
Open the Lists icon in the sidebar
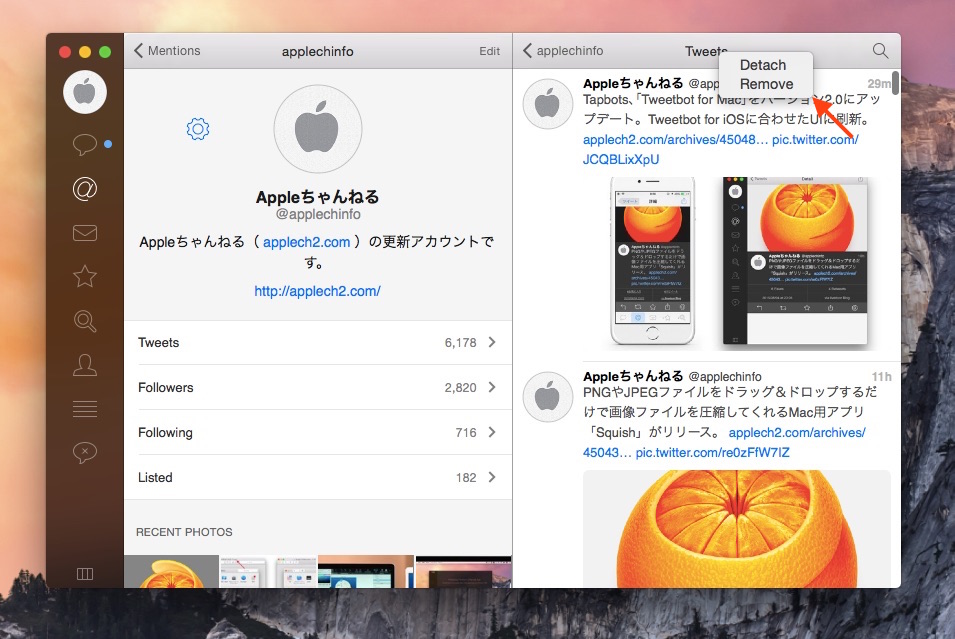click(85, 409)
